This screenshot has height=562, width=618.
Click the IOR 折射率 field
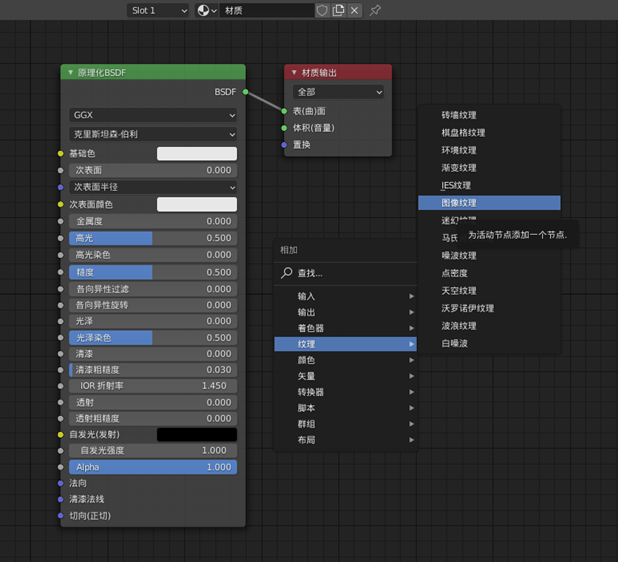153,385
